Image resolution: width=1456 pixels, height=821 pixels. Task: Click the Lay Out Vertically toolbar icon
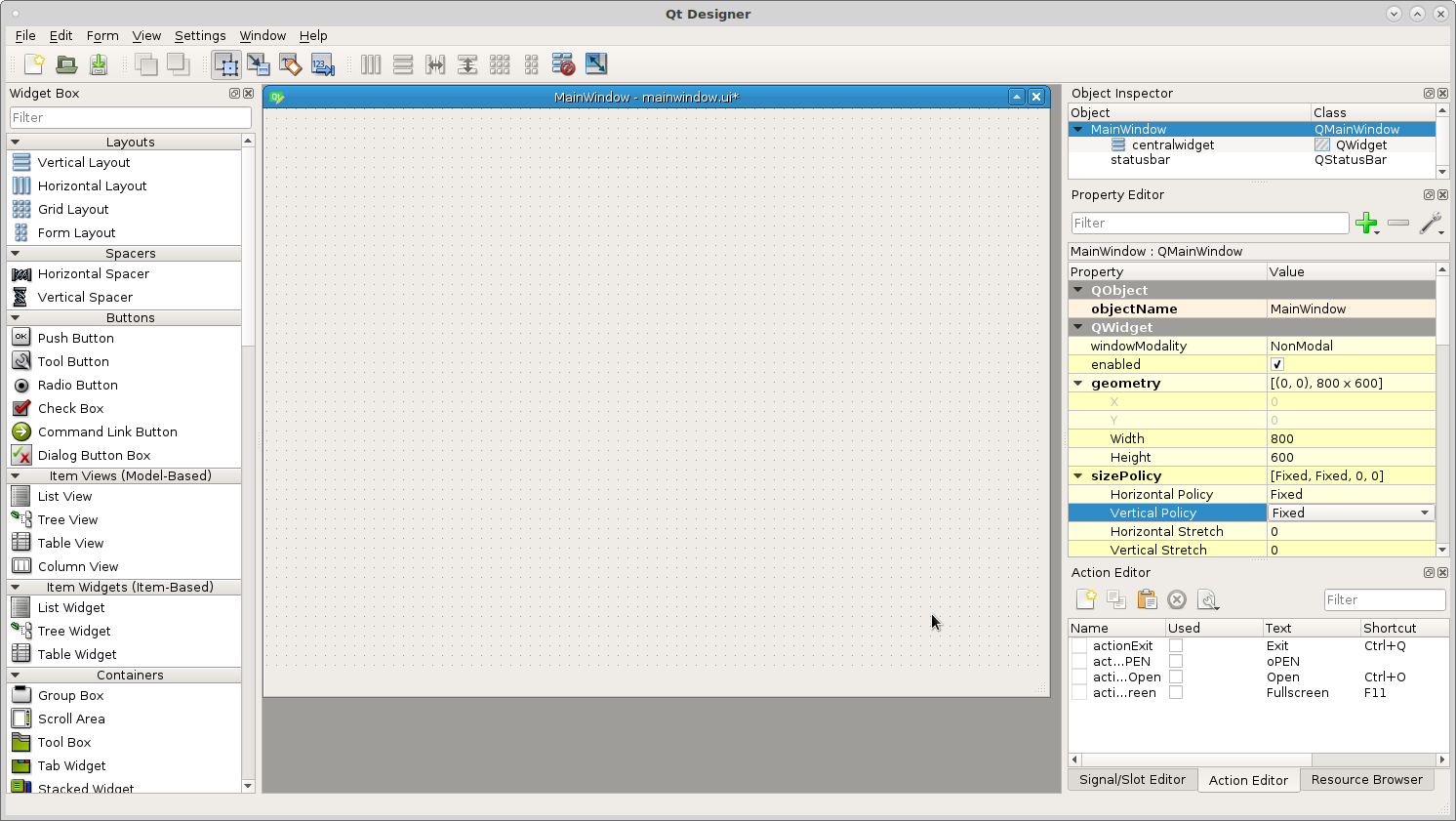(x=403, y=64)
